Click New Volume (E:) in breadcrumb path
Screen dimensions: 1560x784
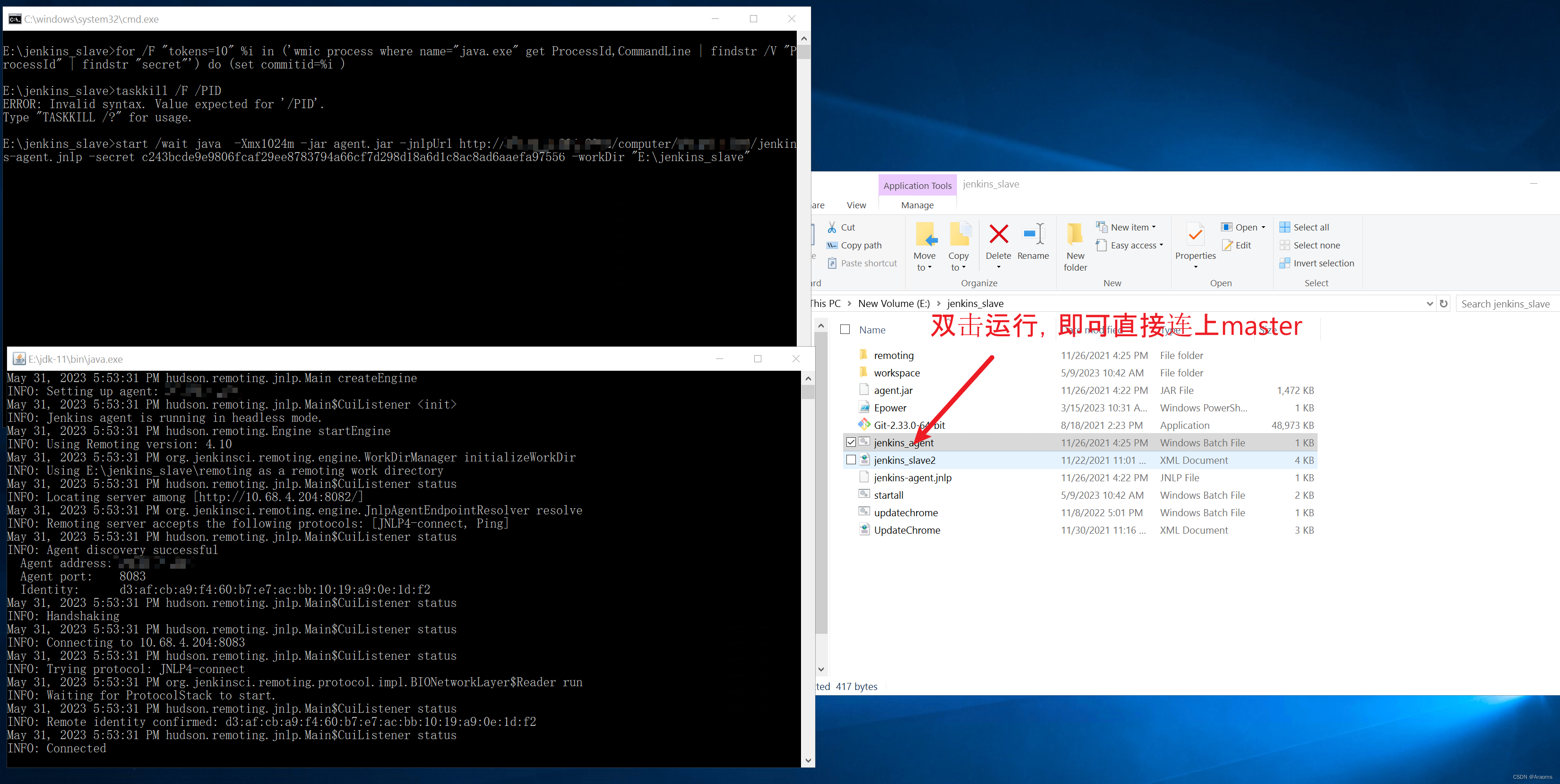(x=893, y=303)
